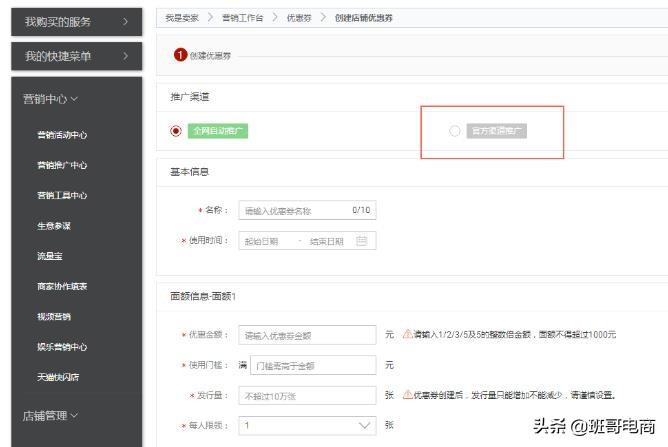Click the 基本信息 section heading
This screenshot has width=668, height=447.
click(x=190, y=172)
